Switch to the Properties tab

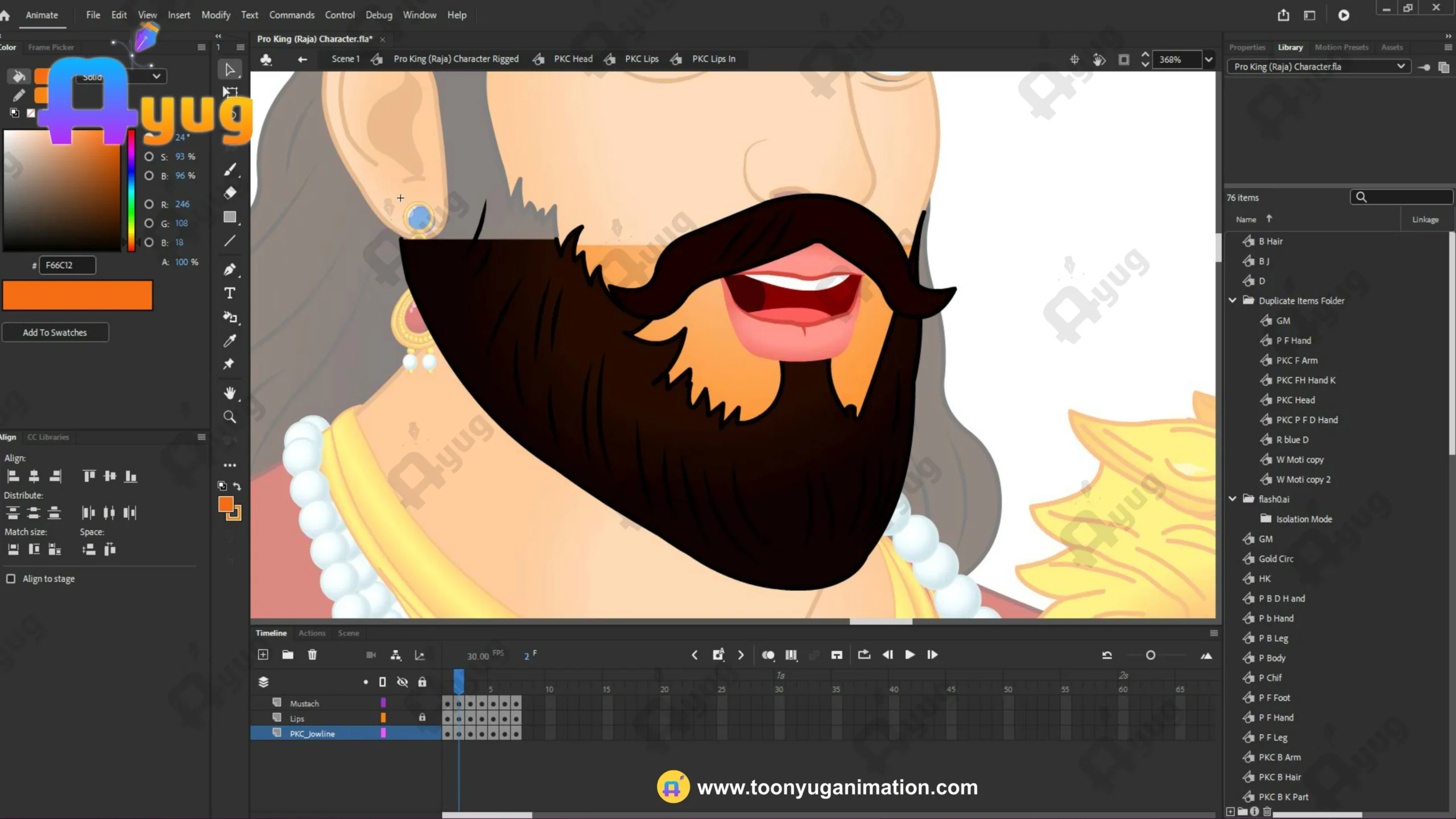click(1247, 47)
